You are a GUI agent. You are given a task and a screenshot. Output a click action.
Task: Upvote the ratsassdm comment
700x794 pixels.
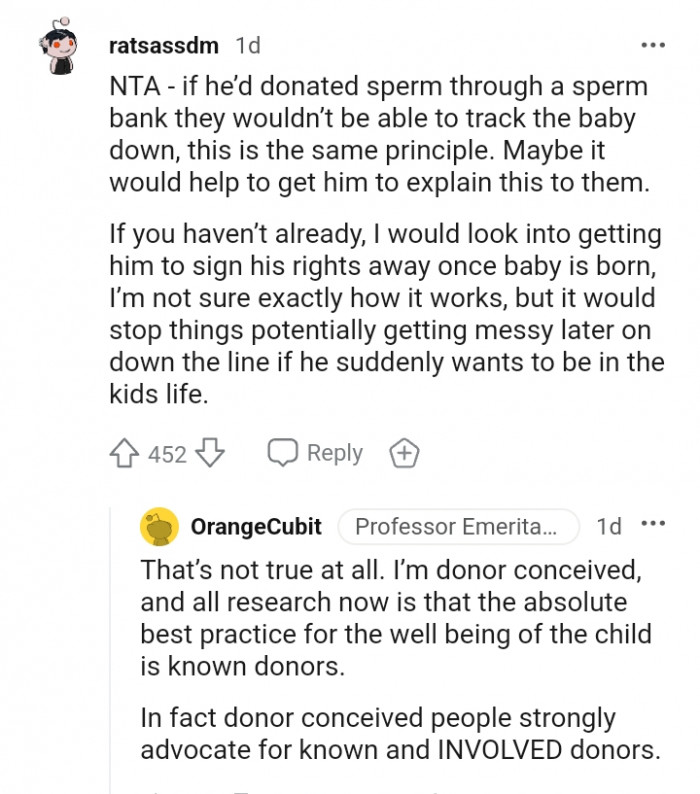coord(122,454)
